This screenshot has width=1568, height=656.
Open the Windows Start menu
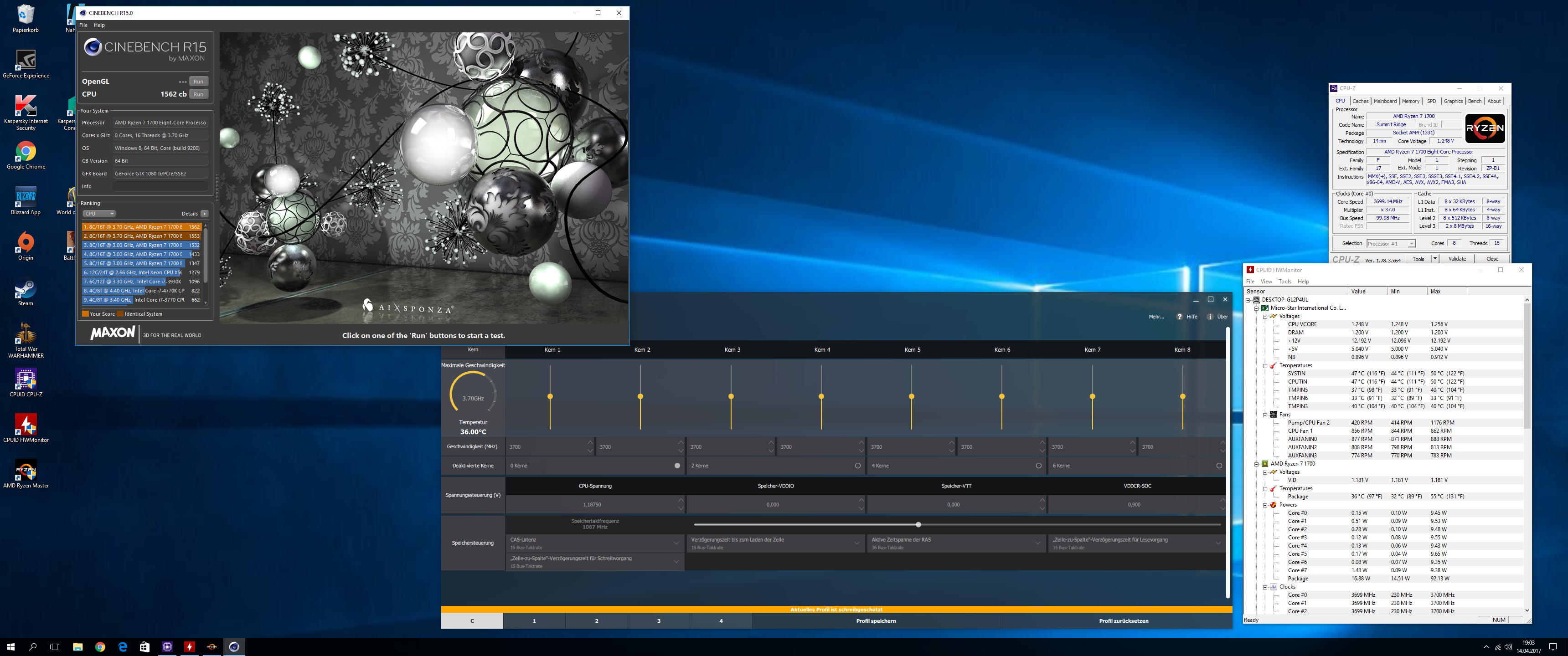click(10, 646)
